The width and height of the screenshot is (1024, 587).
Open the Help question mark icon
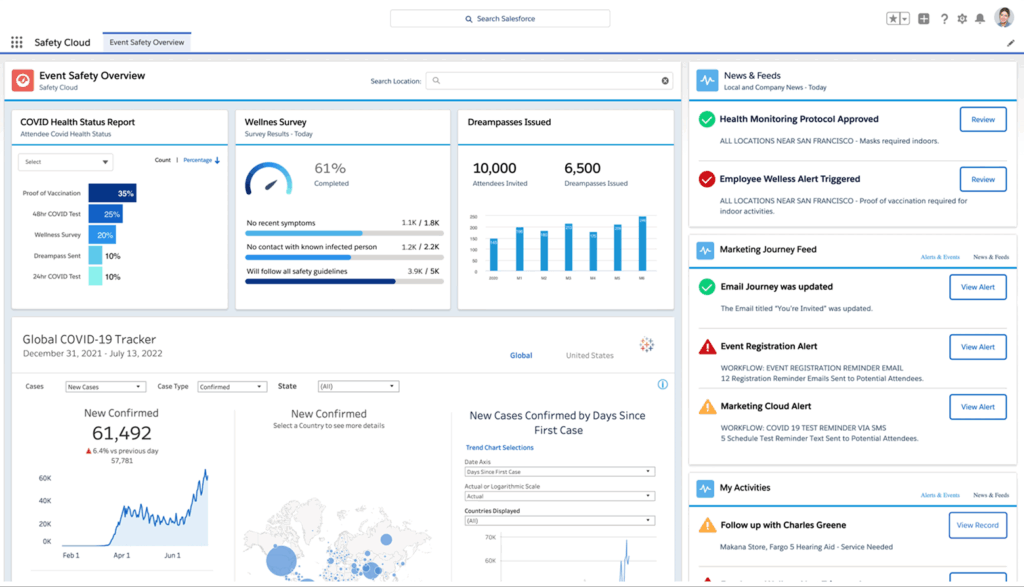point(944,18)
